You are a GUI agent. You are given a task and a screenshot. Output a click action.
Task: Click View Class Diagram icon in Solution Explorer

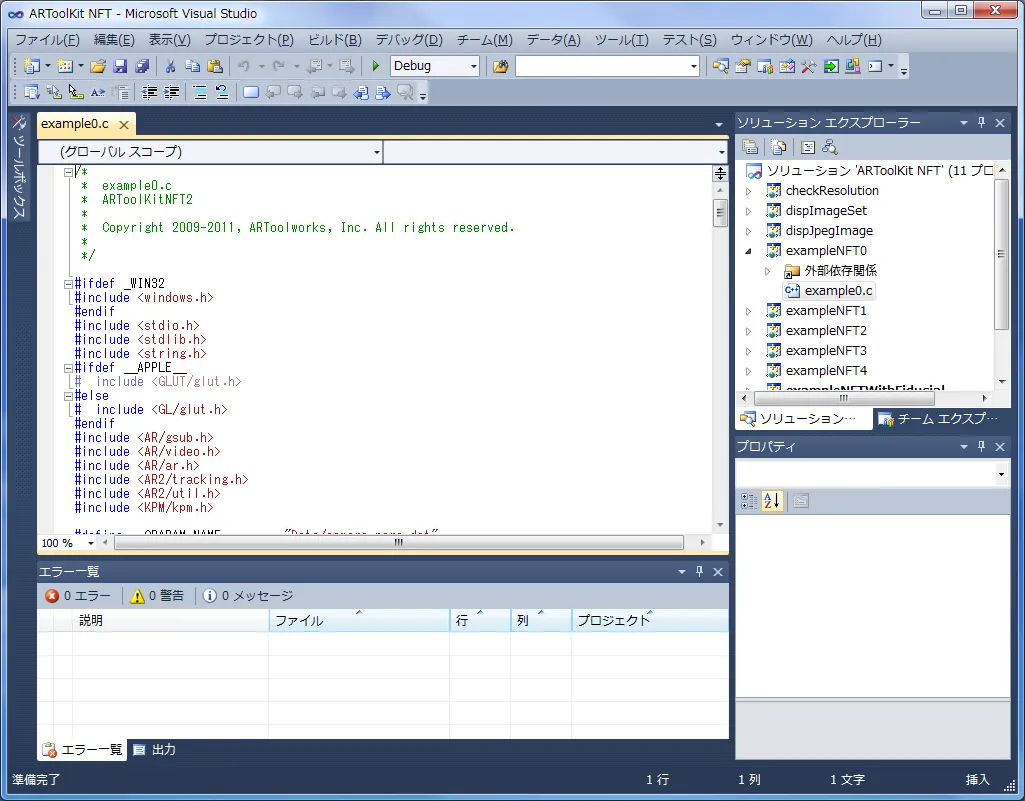point(830,148)
